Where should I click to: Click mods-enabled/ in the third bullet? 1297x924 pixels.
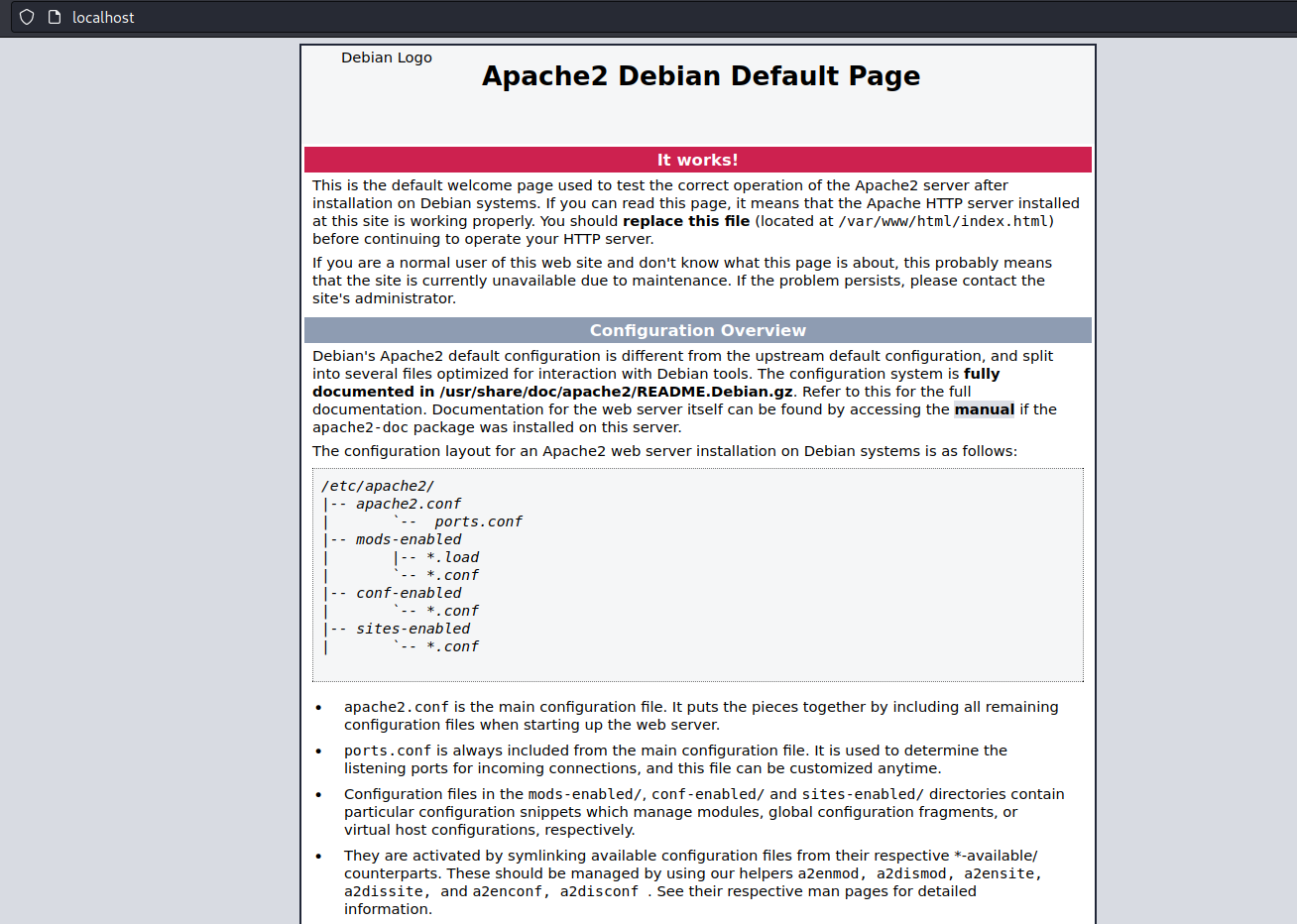point(585,794)
